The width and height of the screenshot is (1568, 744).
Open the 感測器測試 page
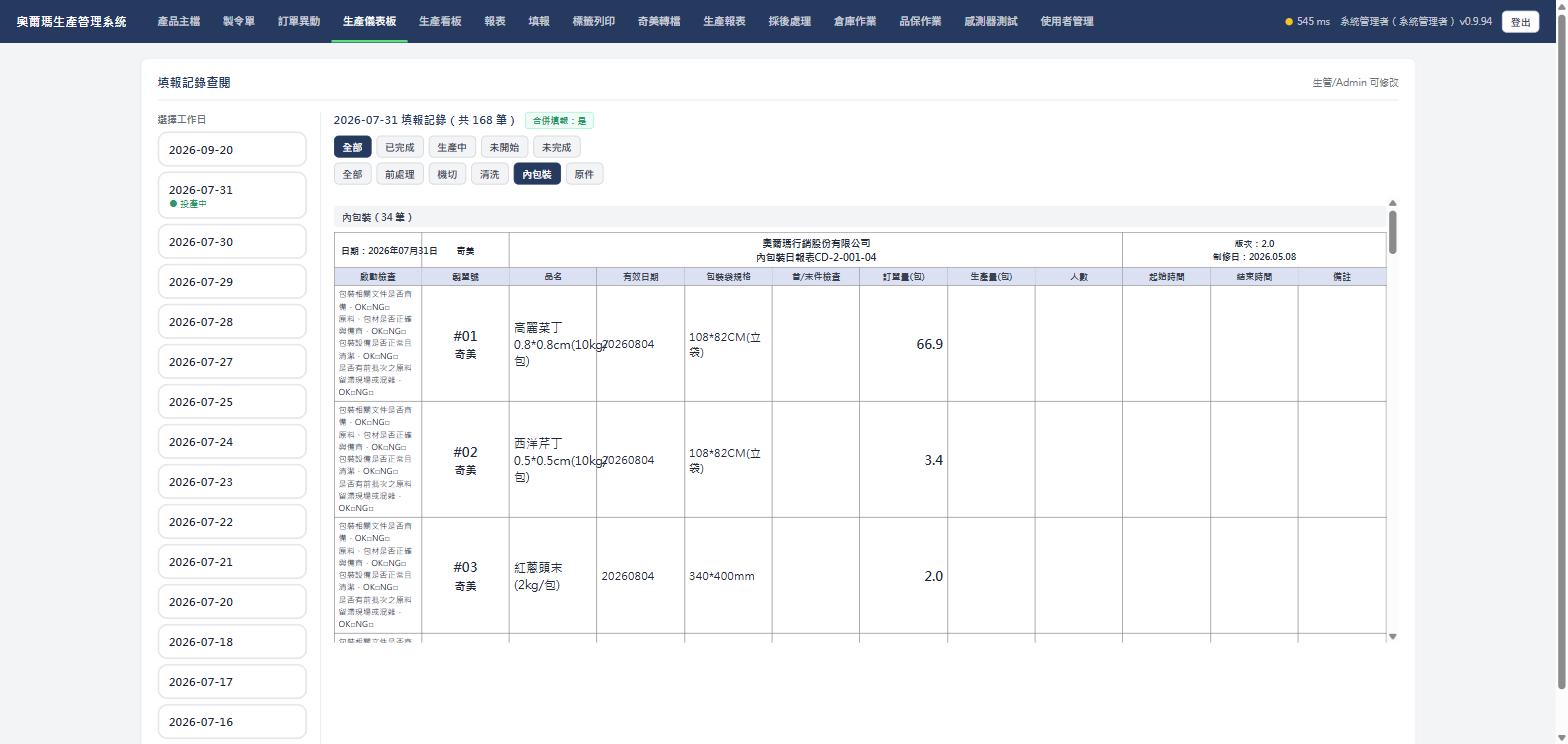(991, 21)
